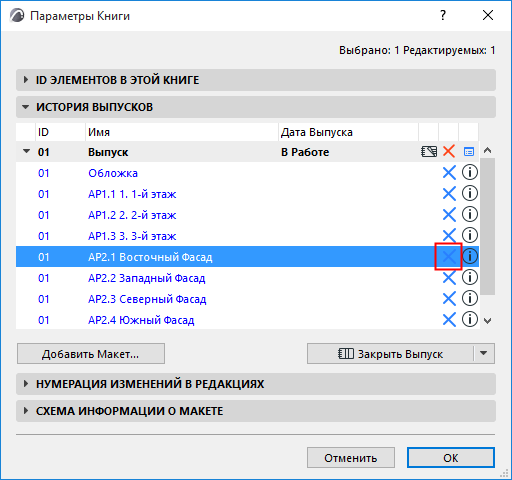
Task: Remove АР1.2 2. 2-й этаж with blue X
Action: [449, 215]
